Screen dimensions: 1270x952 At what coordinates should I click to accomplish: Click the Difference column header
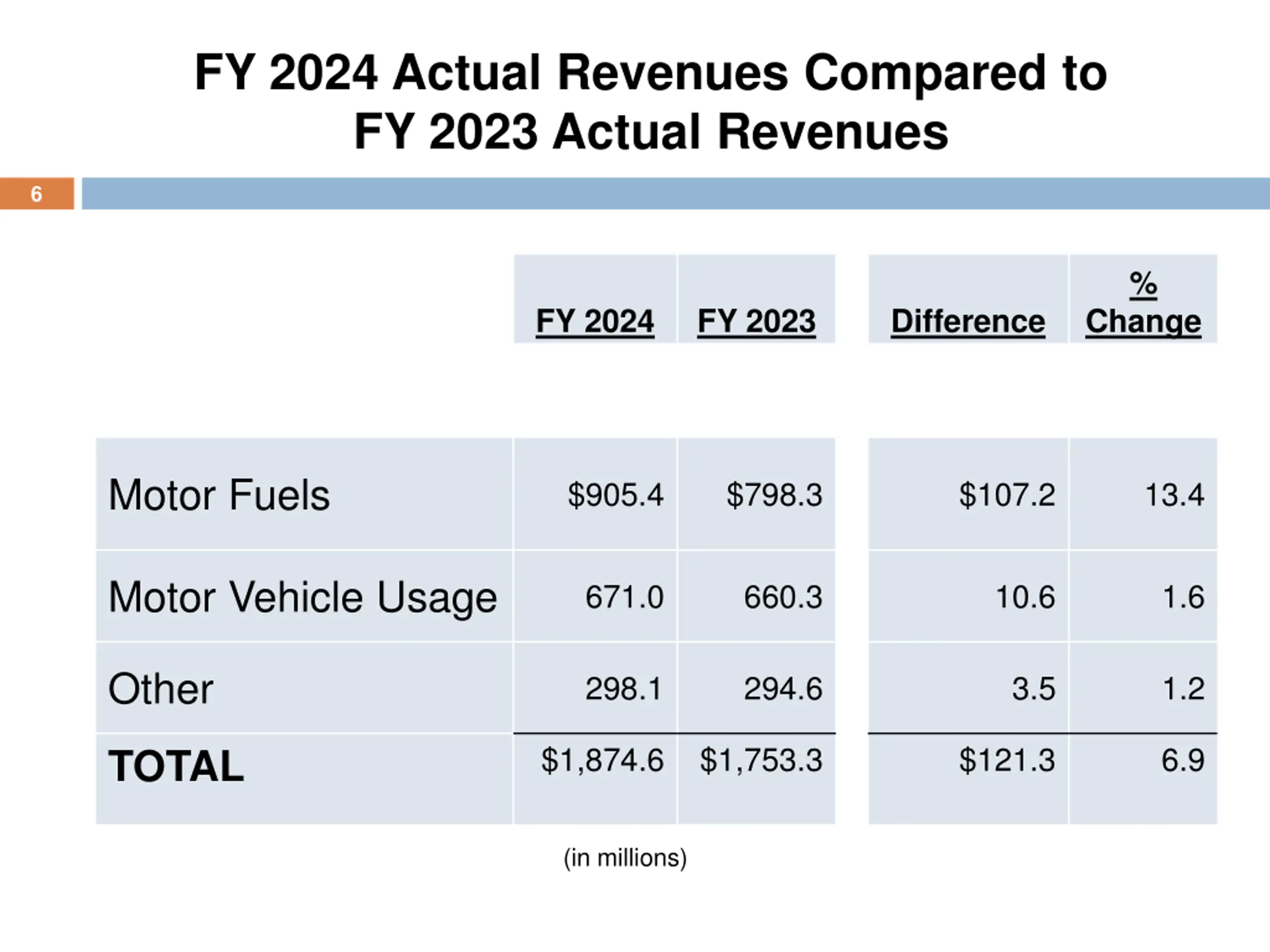tap(968, 321)
